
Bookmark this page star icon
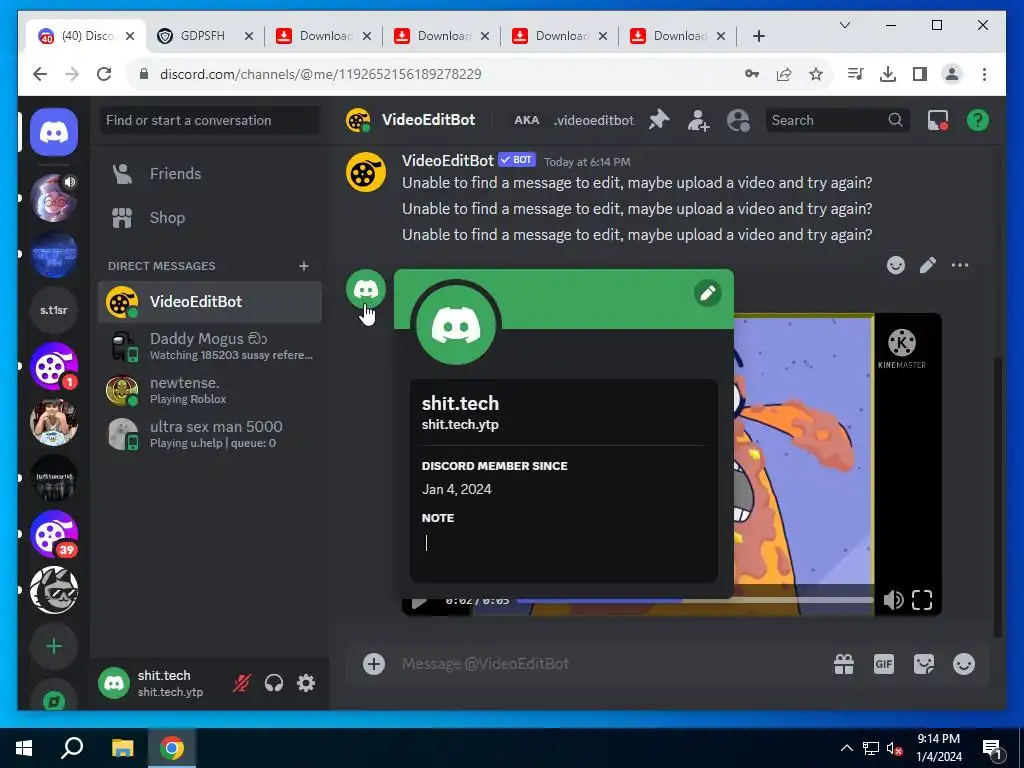[x=816, y=74]
